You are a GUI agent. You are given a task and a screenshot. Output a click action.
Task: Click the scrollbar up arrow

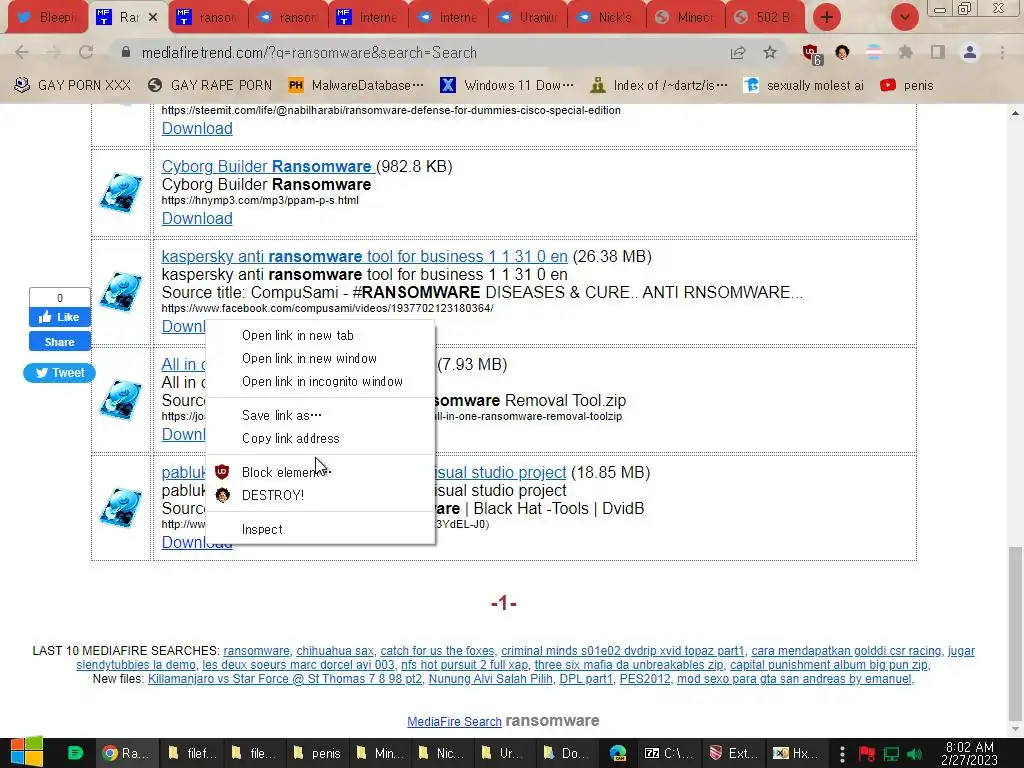tap(1015, 113)
